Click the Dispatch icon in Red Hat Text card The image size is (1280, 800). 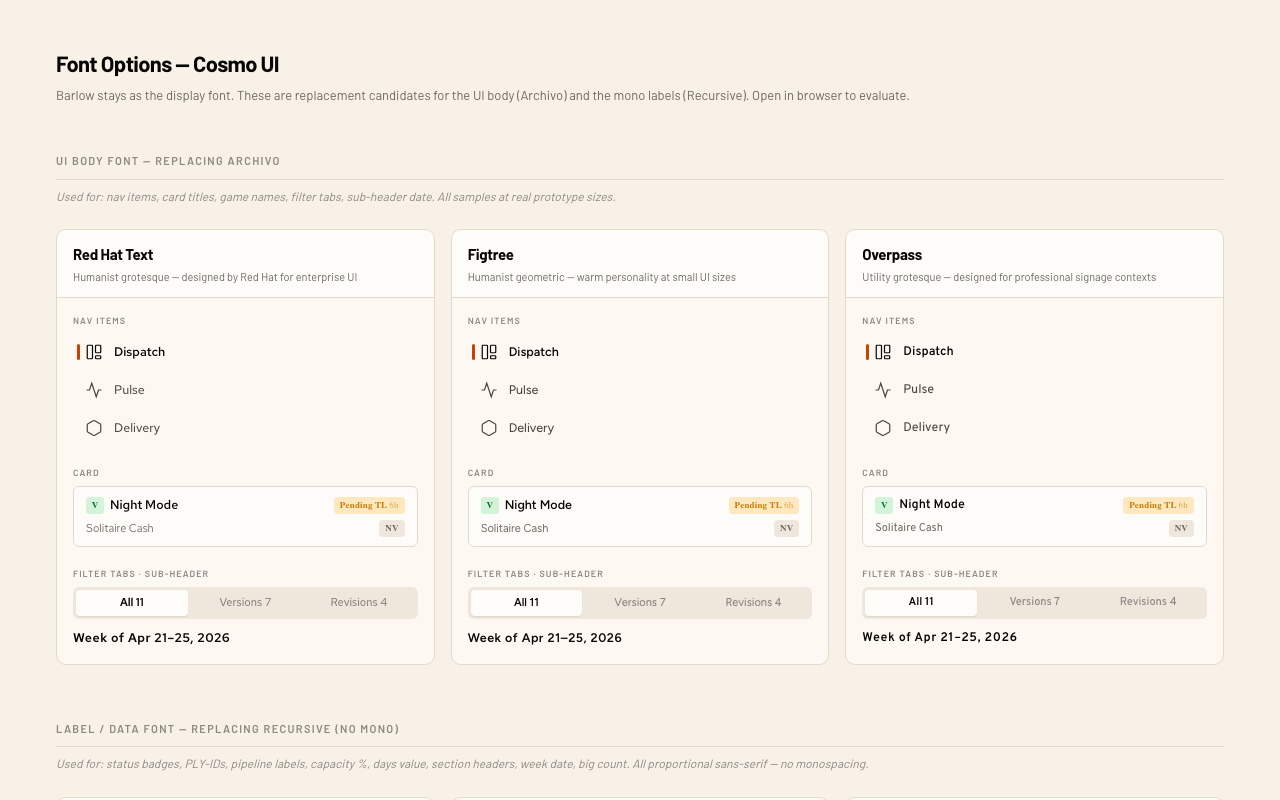[94, 352]
